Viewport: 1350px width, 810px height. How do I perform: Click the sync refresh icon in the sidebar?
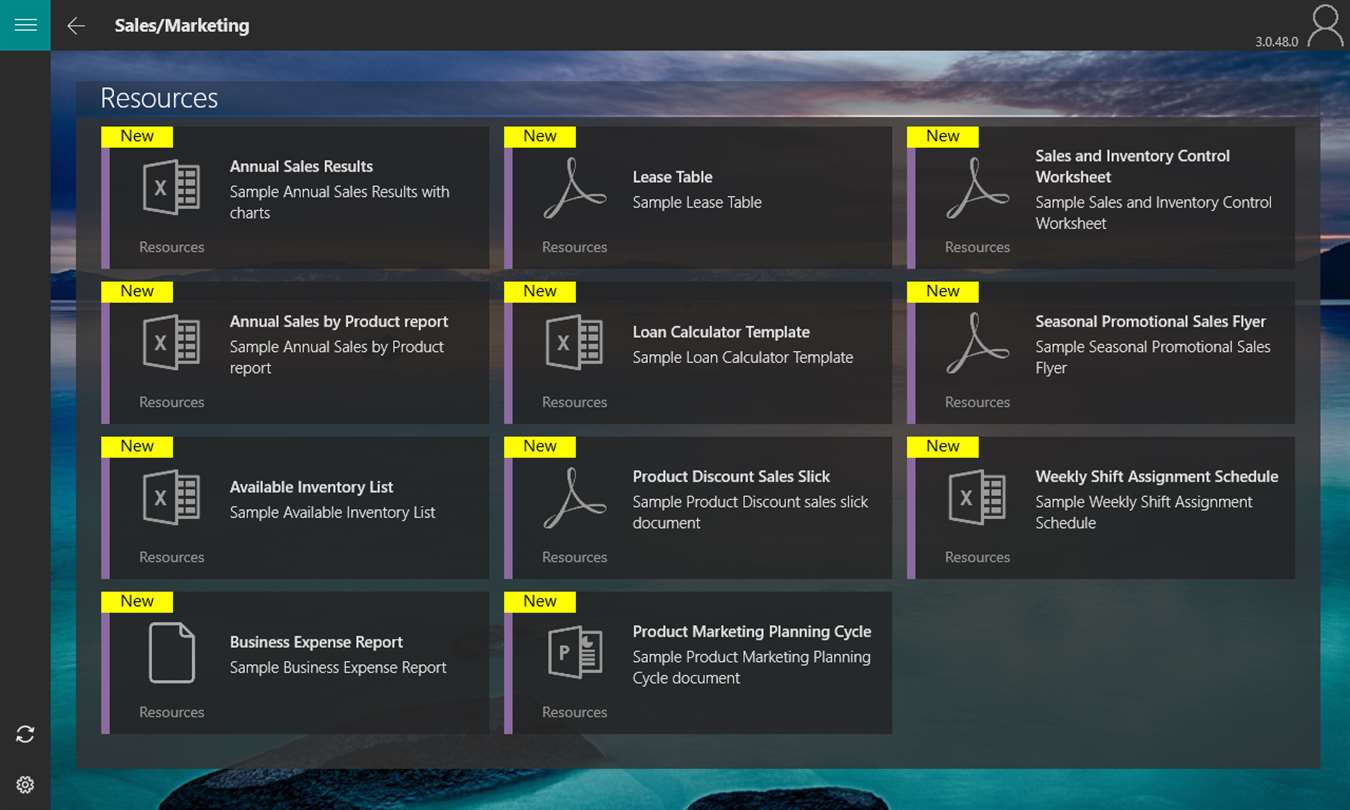pyautogui.click(x=25, y=734)
